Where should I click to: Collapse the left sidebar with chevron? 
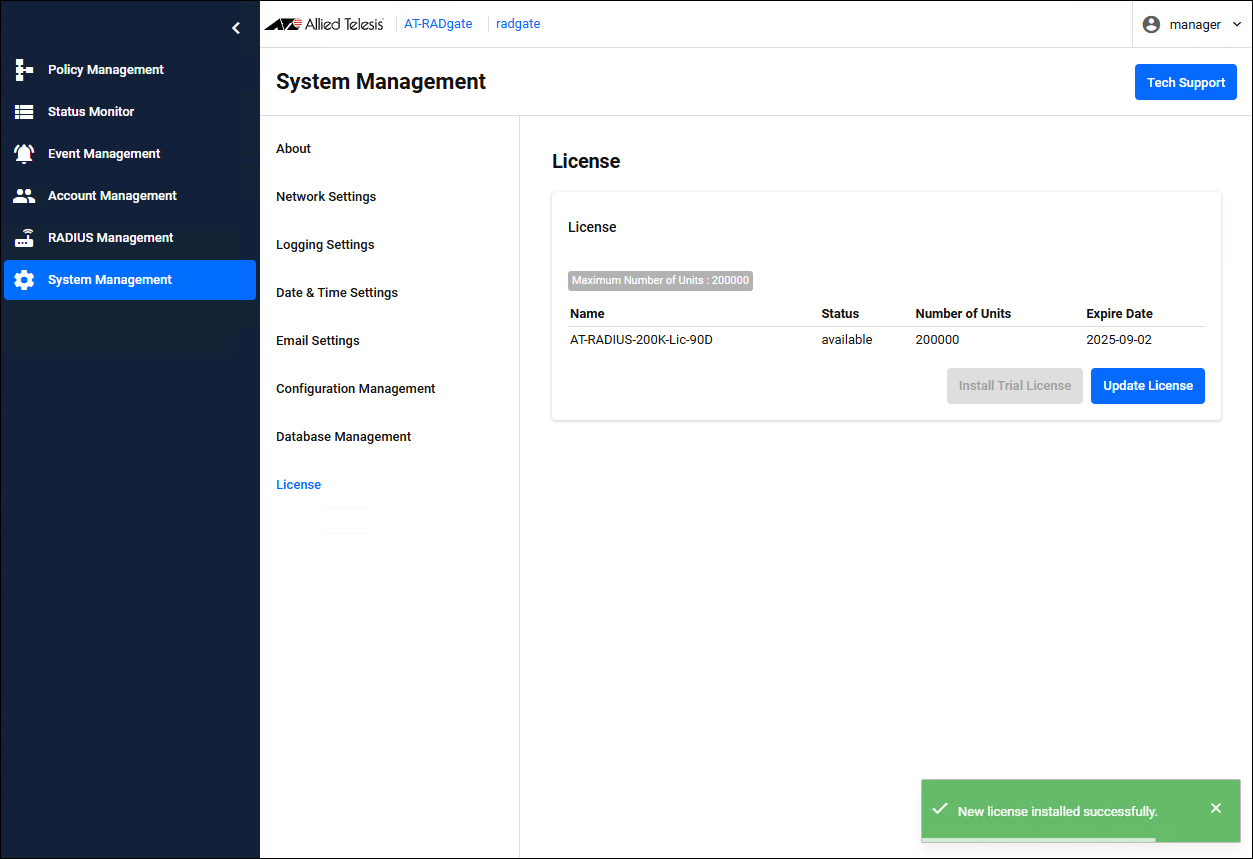coord(236,28)
